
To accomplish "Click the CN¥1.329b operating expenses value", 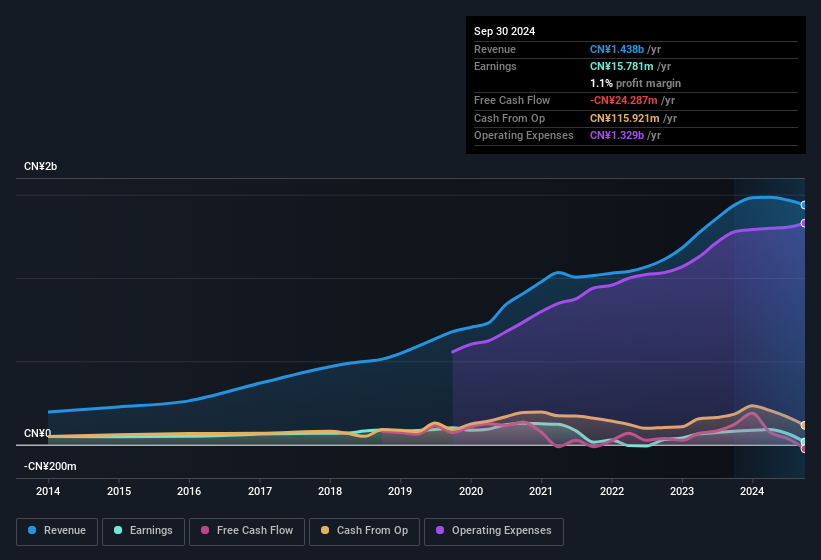I will 617,135.
